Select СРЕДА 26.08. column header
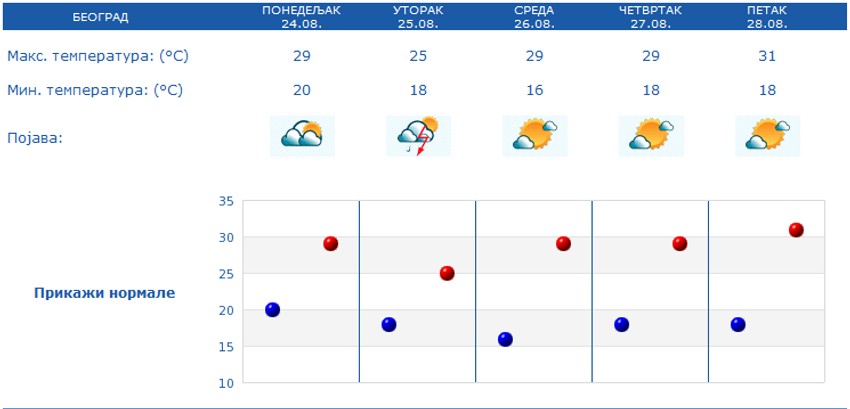The height and width of the screenshot is (409, 850). 534,16
